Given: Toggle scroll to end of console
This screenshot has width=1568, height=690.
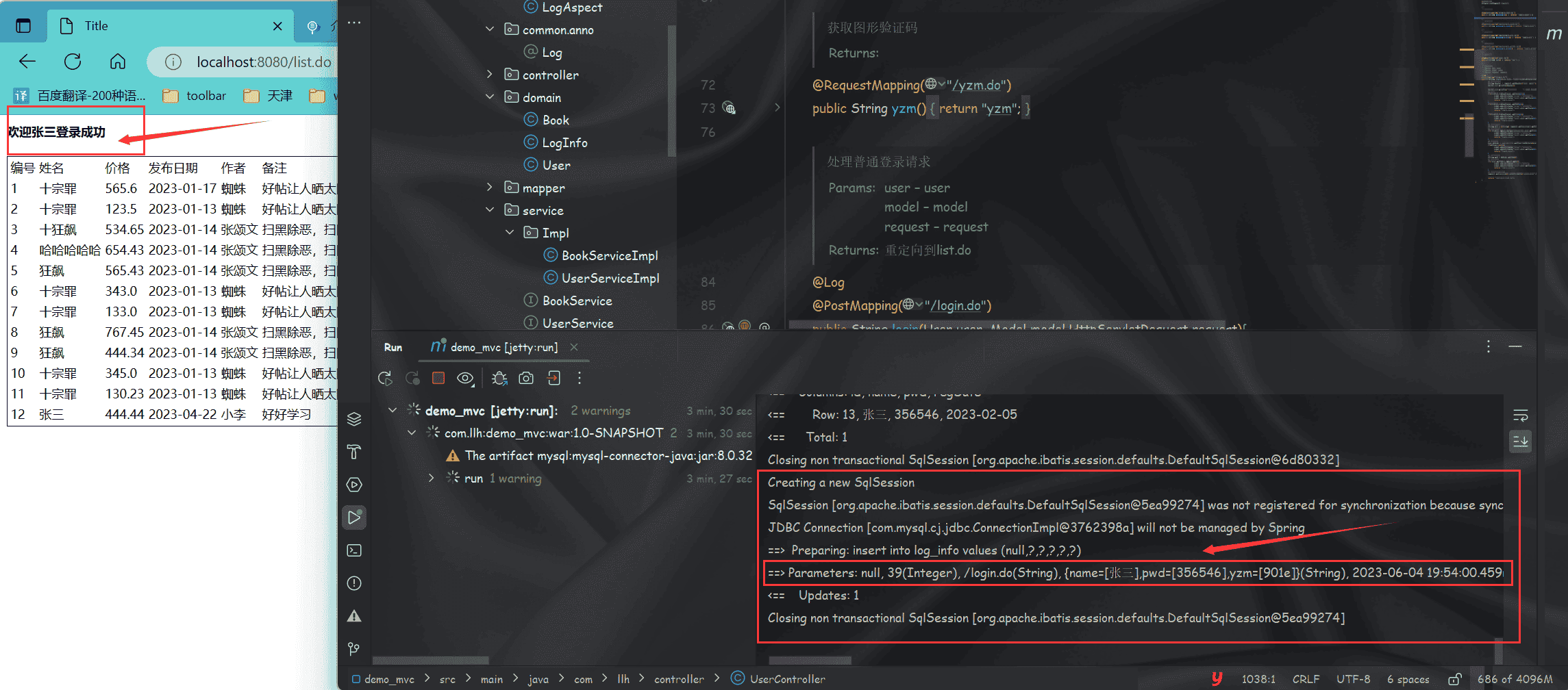Looking at the screenshot, I should pyautogui.click(x=1520, y=441).
